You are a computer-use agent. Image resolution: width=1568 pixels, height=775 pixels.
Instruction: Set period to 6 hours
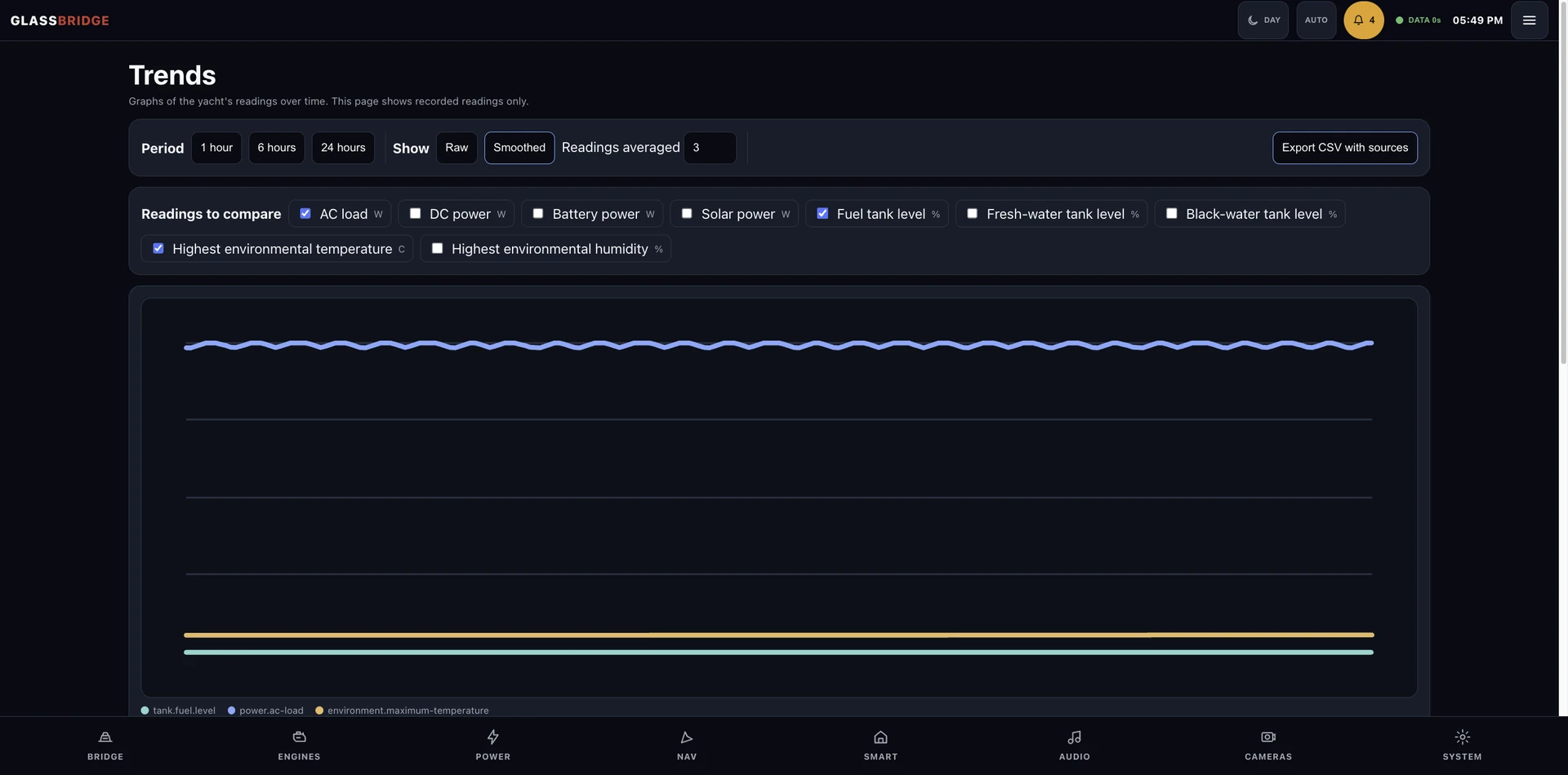pos(277,148)
